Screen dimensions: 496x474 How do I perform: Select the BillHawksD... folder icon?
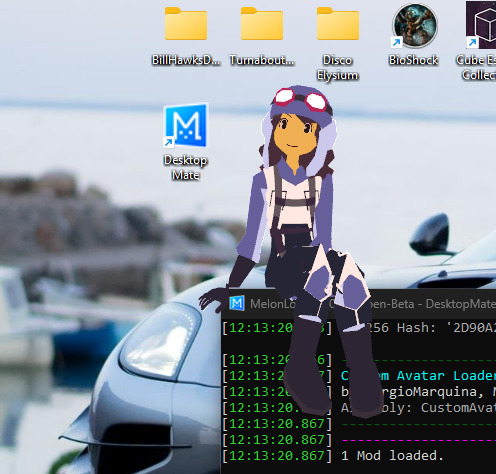(x=186, y=24)
